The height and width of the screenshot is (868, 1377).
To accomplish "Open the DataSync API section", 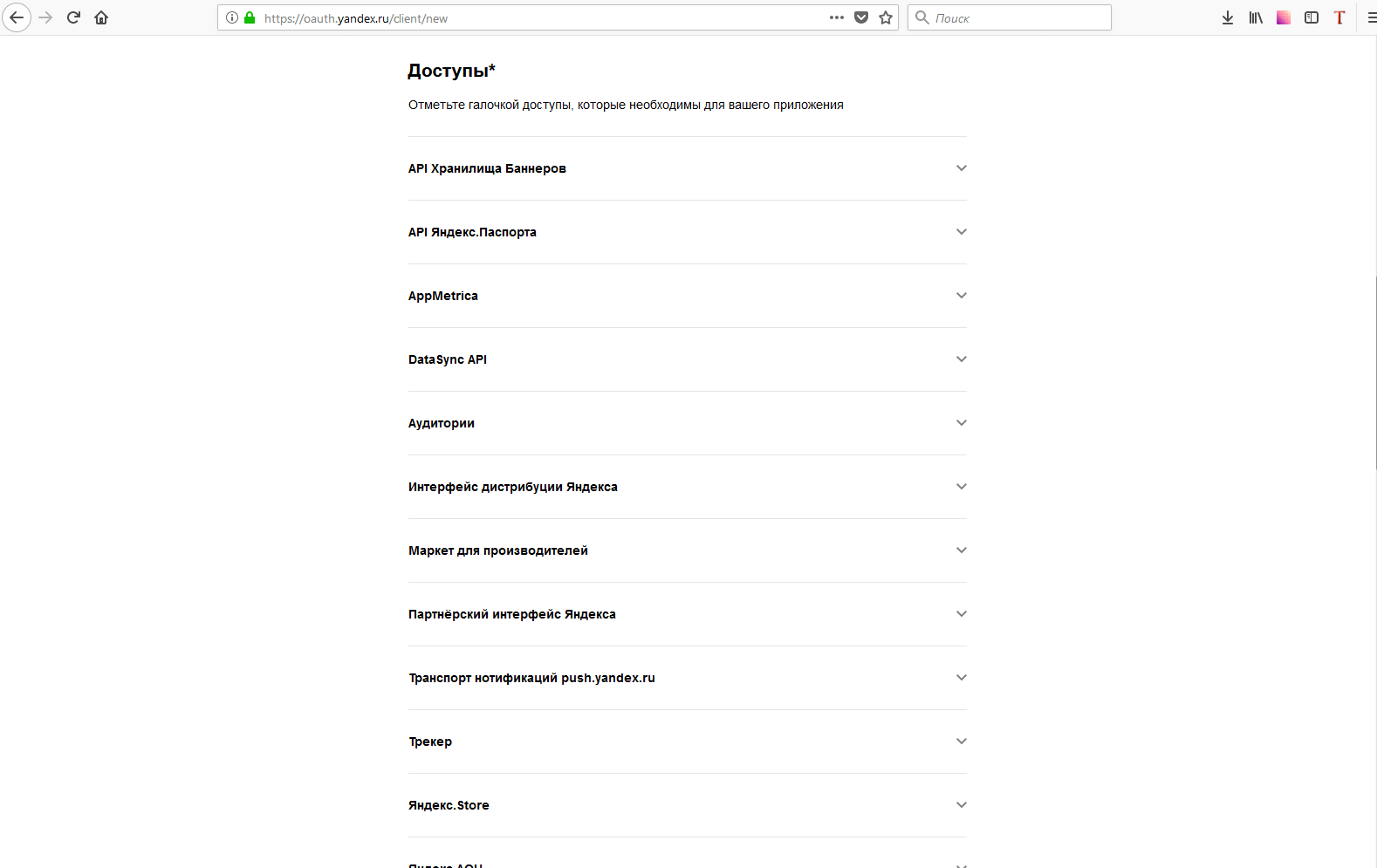I will (x=688, y=359).
